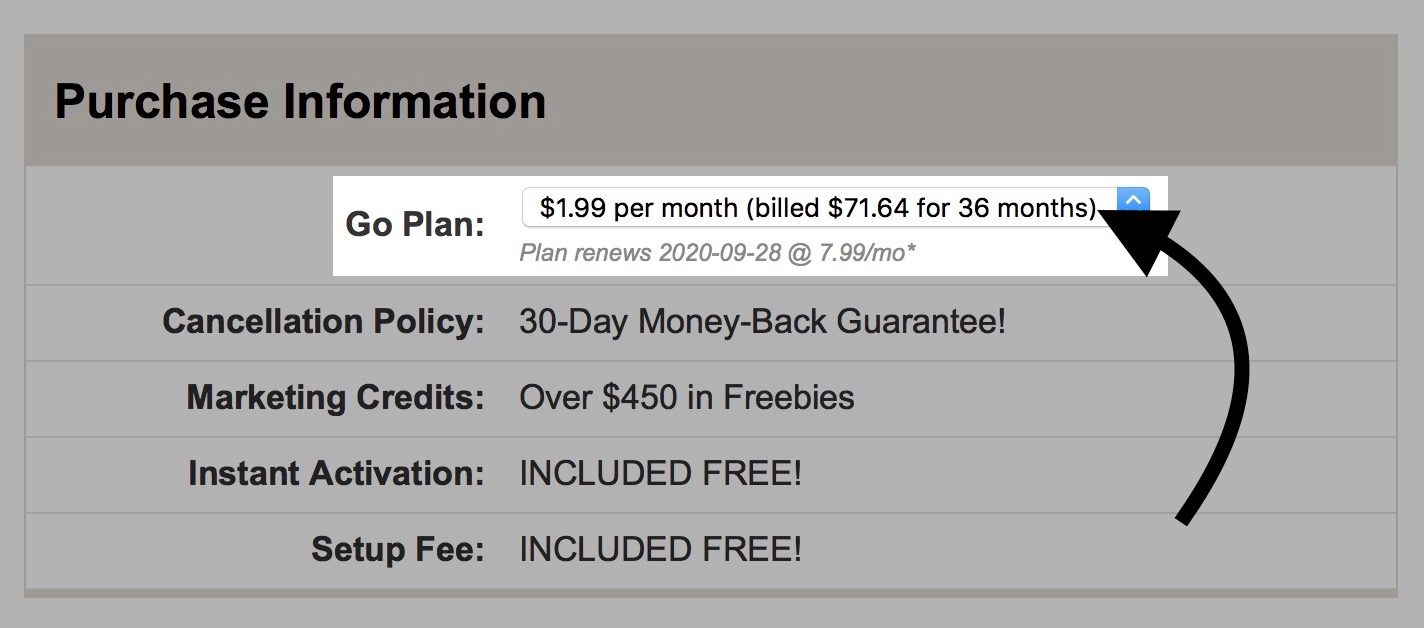This screenshot has height=628, width=1424.
Task: Select the "Instant Activation:" label
Action: pyautogui.click(x=336, y=473)
